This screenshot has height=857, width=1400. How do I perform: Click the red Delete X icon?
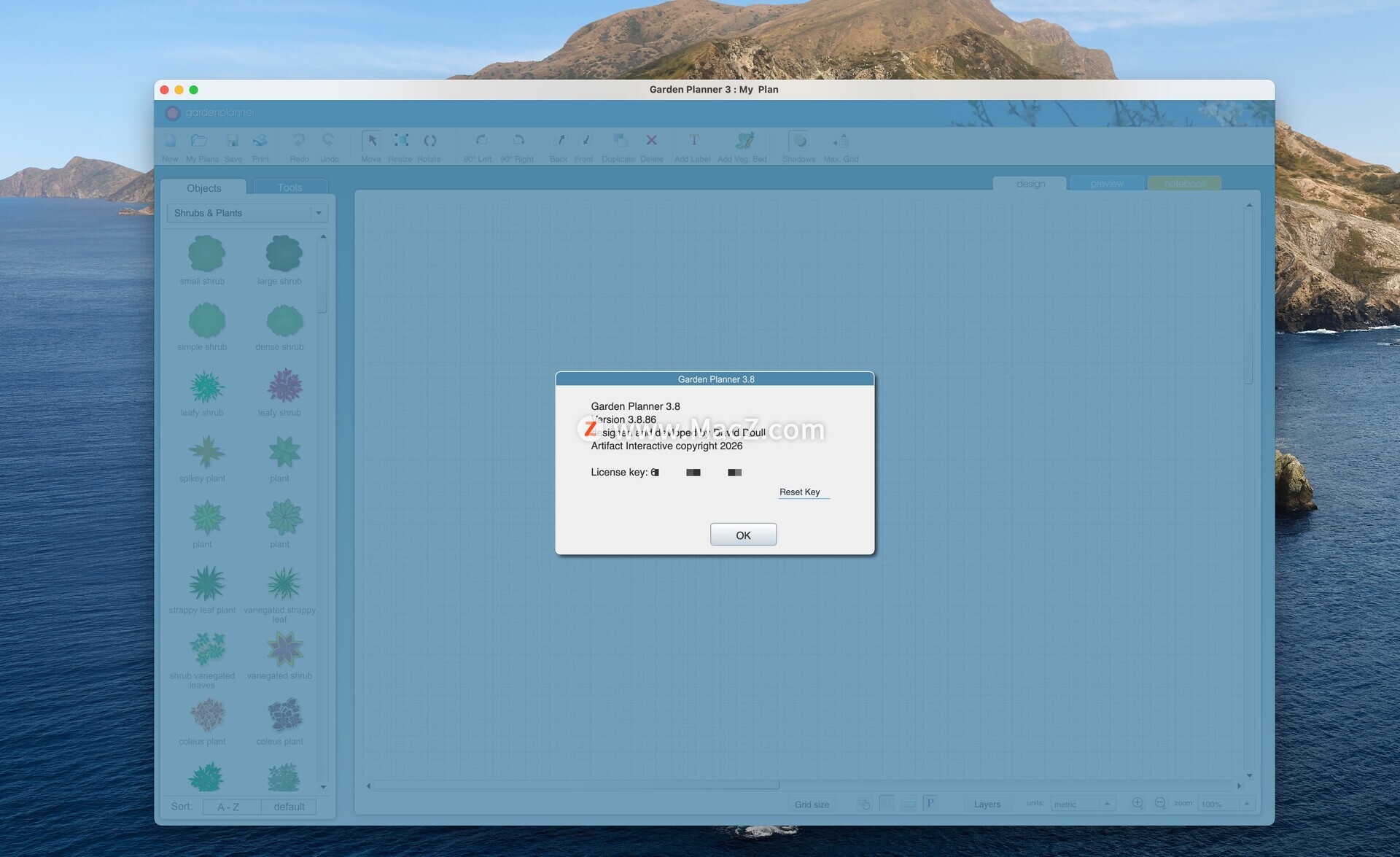tap(651, 140)
